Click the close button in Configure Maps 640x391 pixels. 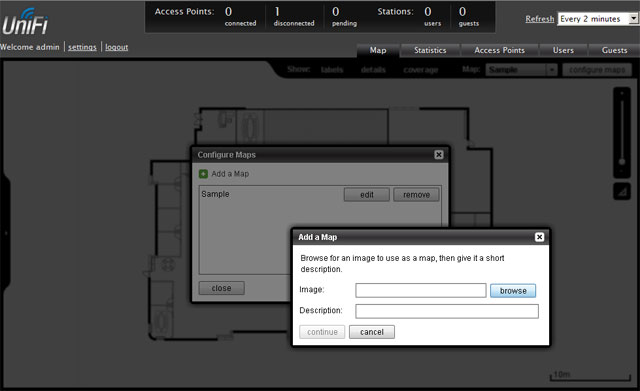(222, 288)
